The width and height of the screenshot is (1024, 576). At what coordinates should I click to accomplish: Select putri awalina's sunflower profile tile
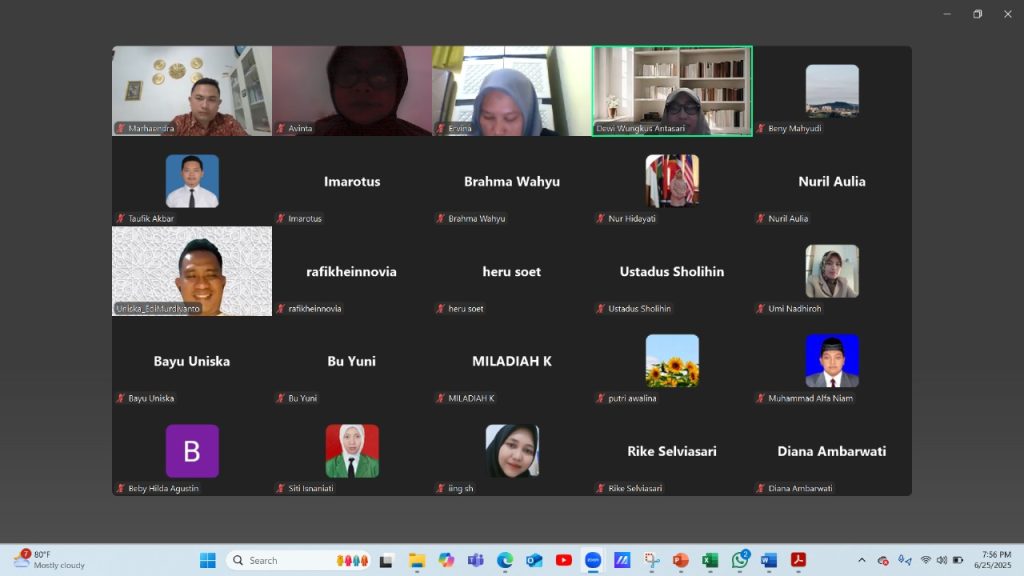click(x=672, y=361)
